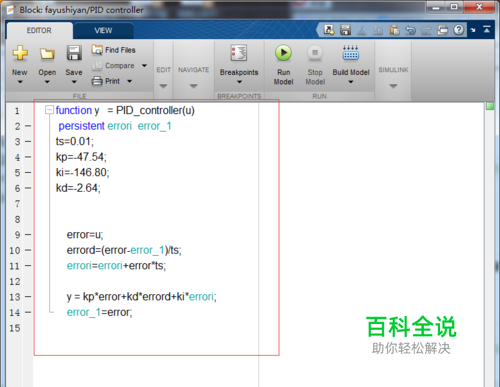Click the New file plus icon
This screenshot has width=500, height=387.
click(20, 53)
